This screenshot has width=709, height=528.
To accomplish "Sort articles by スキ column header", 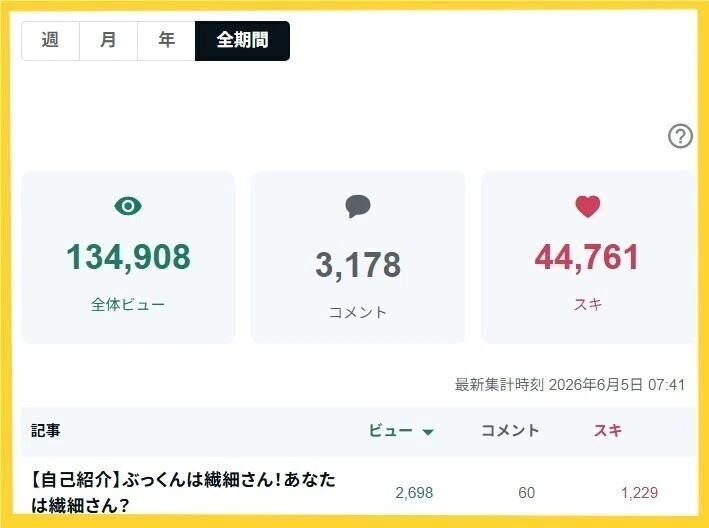I will coord(608,430).
